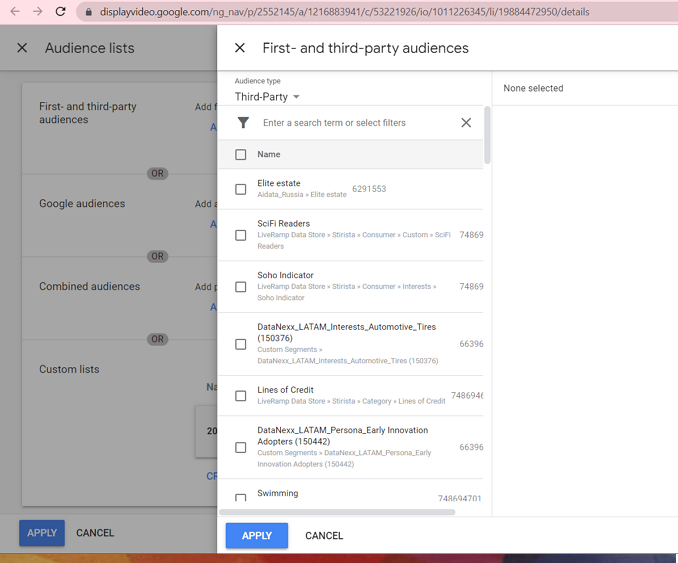Click the browser forward arrow
Screen dimensions: 678x563
[x=38, y=12]
